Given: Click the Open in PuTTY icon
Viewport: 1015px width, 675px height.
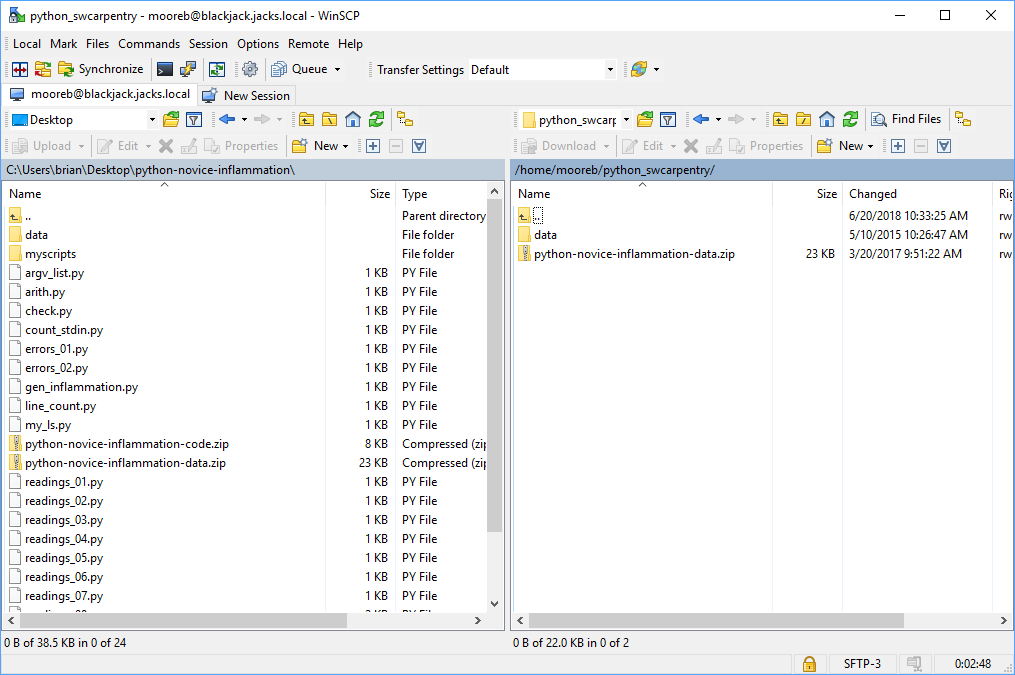Looking at the screenshot, I should pos(188,69).
